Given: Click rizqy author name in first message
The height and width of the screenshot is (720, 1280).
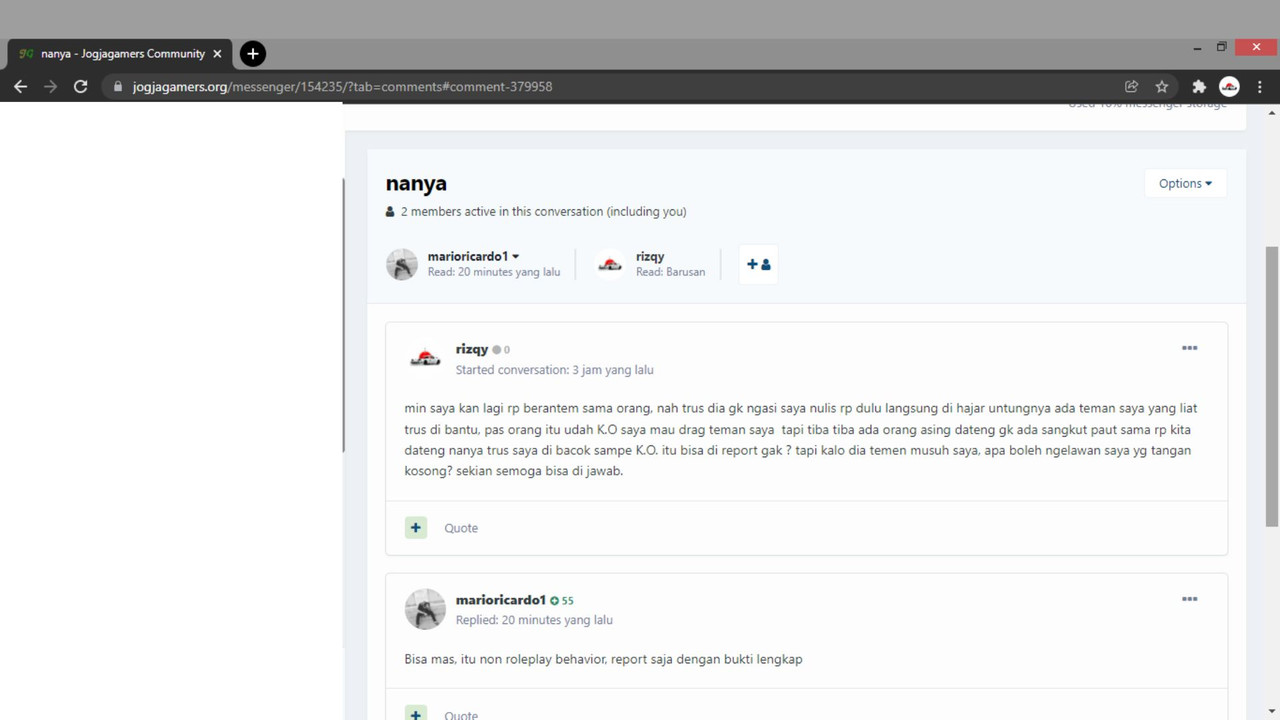Looking at the screenshot, I should 472,349.
